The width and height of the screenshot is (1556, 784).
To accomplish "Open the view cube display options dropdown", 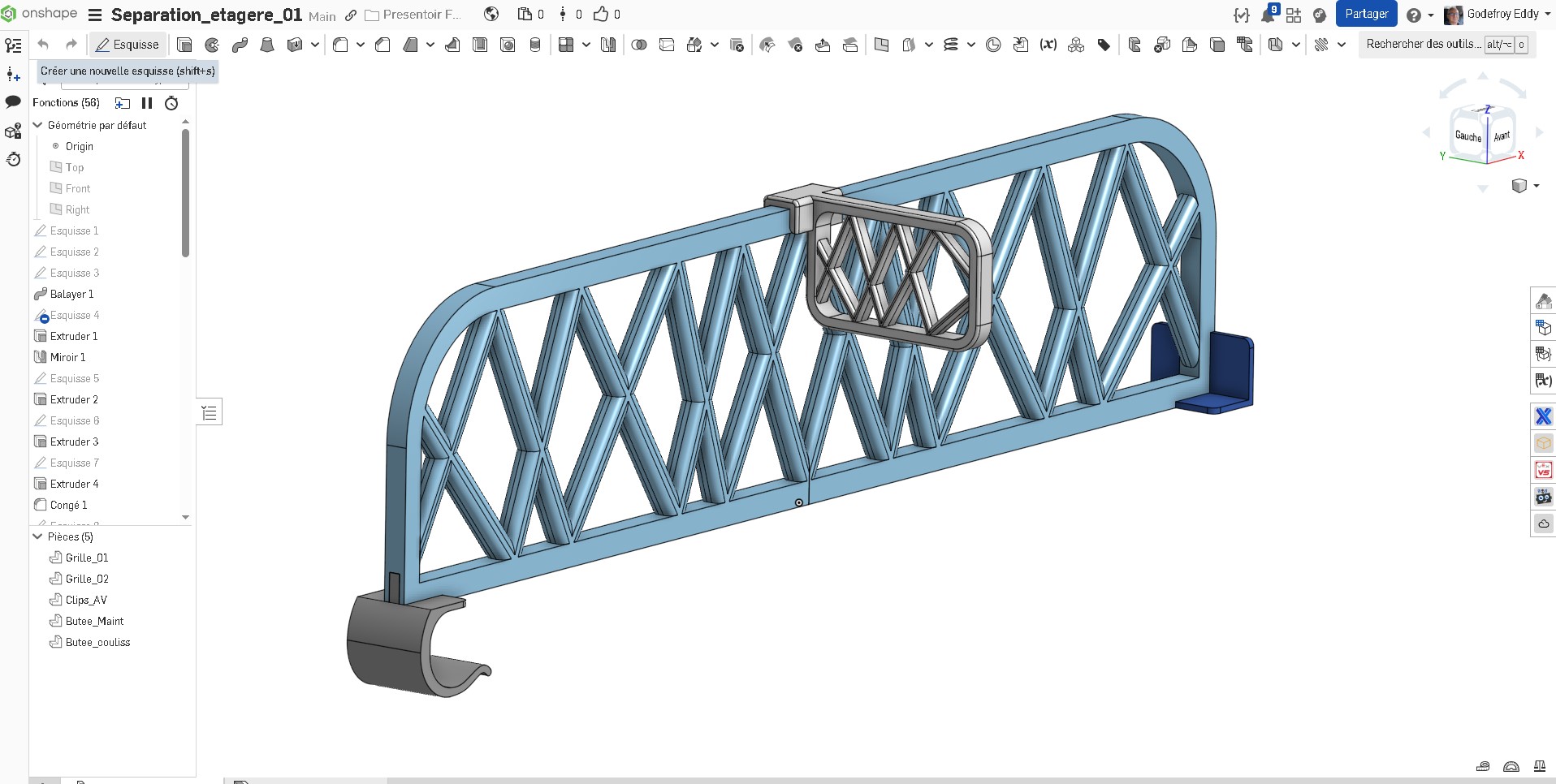I will (1537, 186).
